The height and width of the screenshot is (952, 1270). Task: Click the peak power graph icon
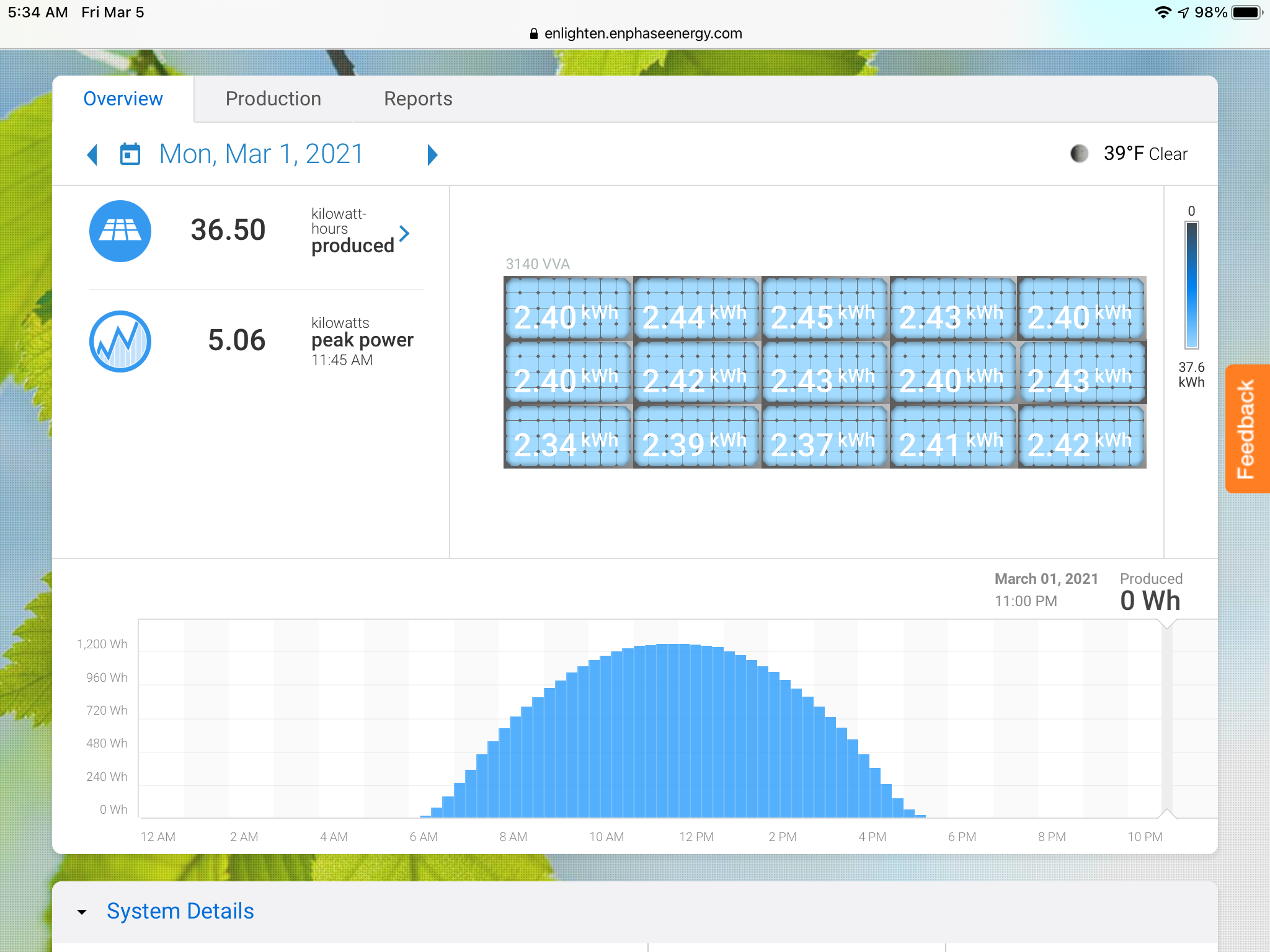(120, 341)
